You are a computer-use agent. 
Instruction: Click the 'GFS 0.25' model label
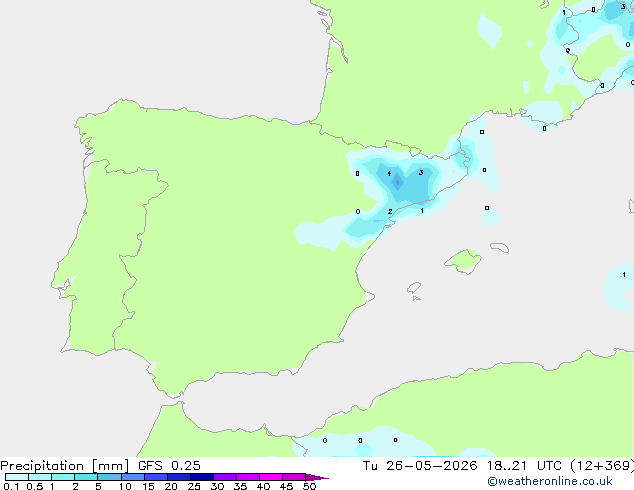(169, 466)
